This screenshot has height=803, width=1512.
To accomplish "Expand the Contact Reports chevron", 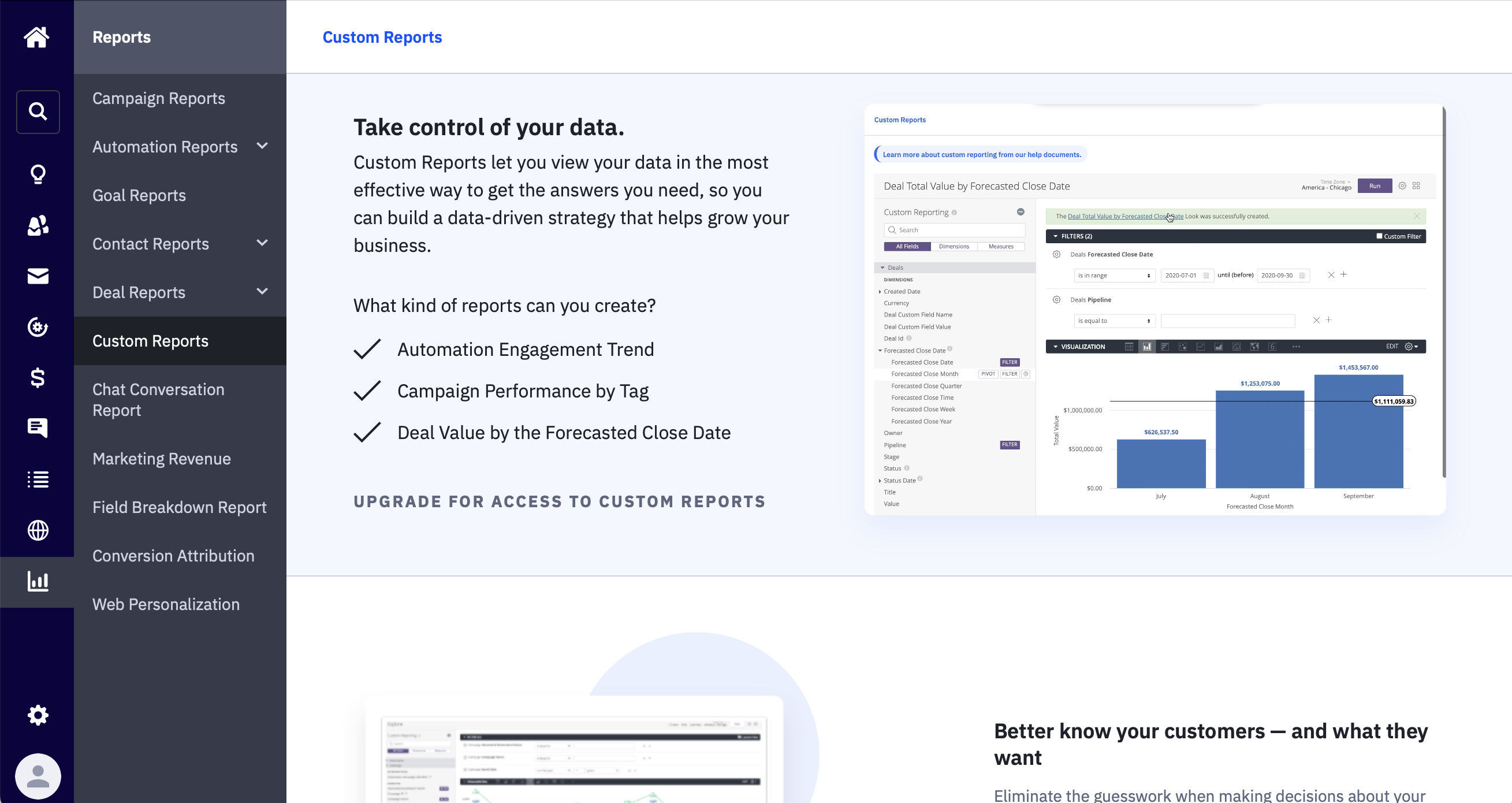I will 262,243.
